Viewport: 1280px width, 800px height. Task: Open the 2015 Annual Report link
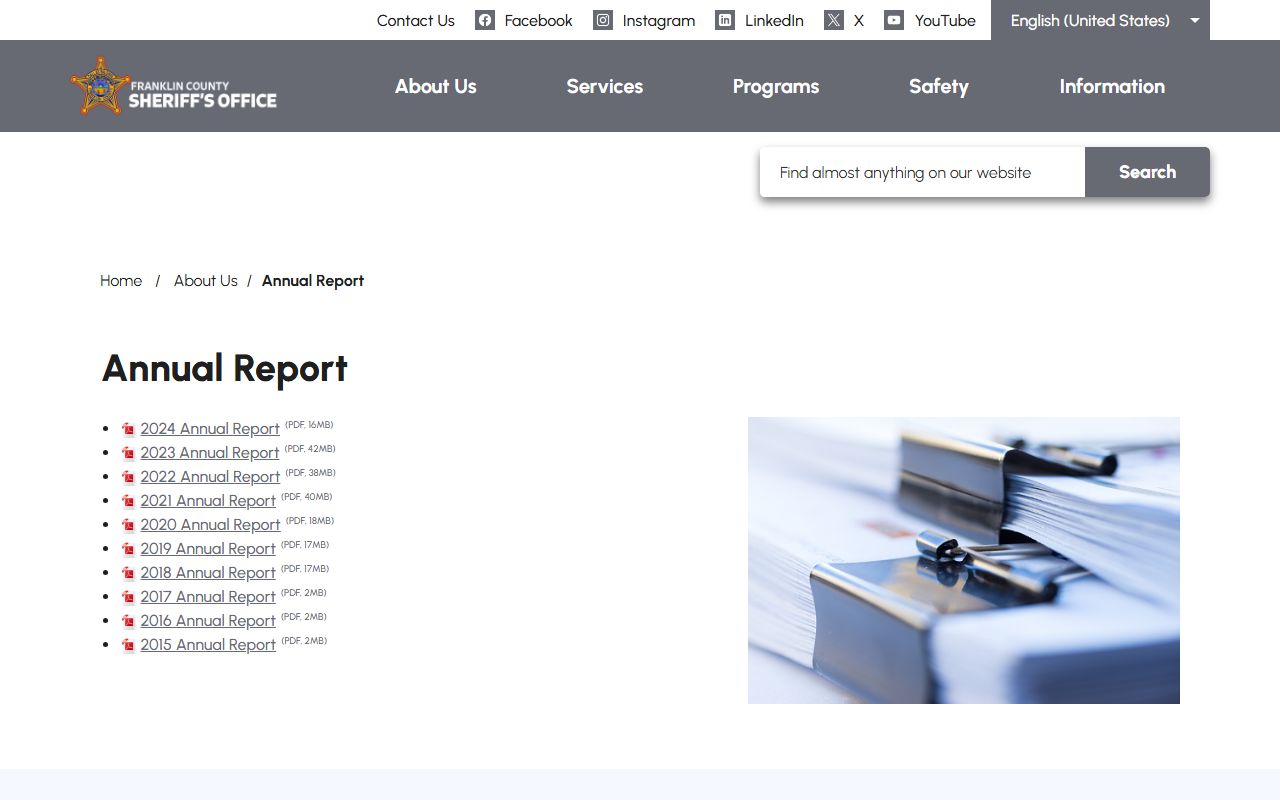pyautogui.click(x=208, y=645)
